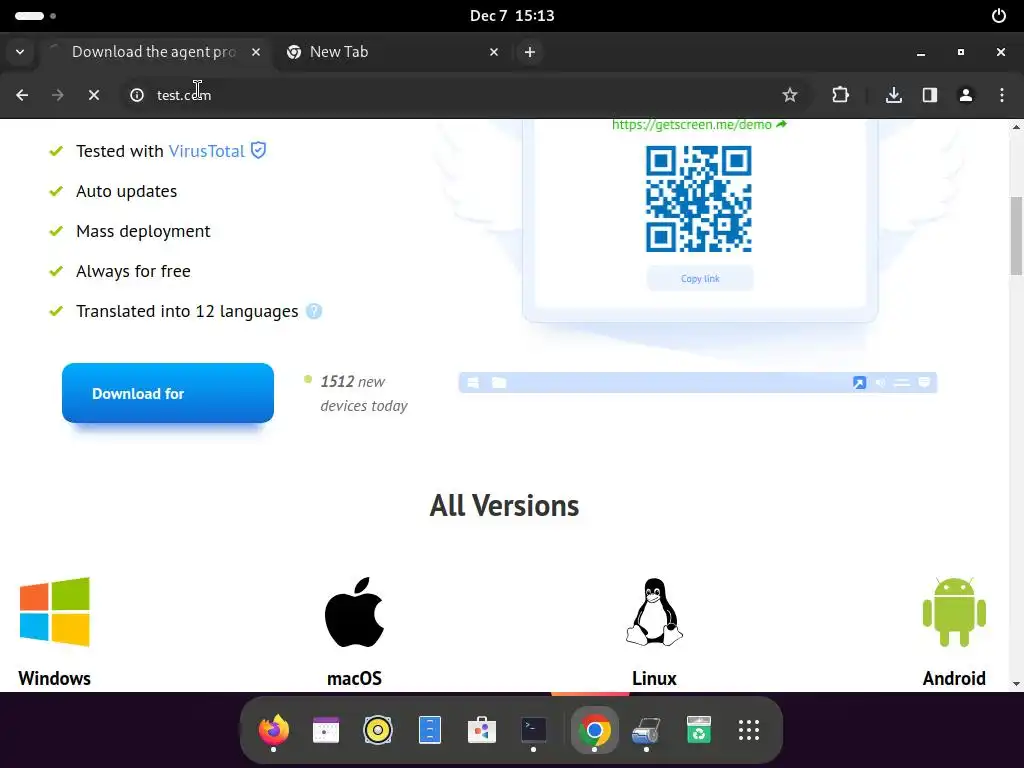View site information icon
Screen dimensions: 1024x768
coord(136,95)
